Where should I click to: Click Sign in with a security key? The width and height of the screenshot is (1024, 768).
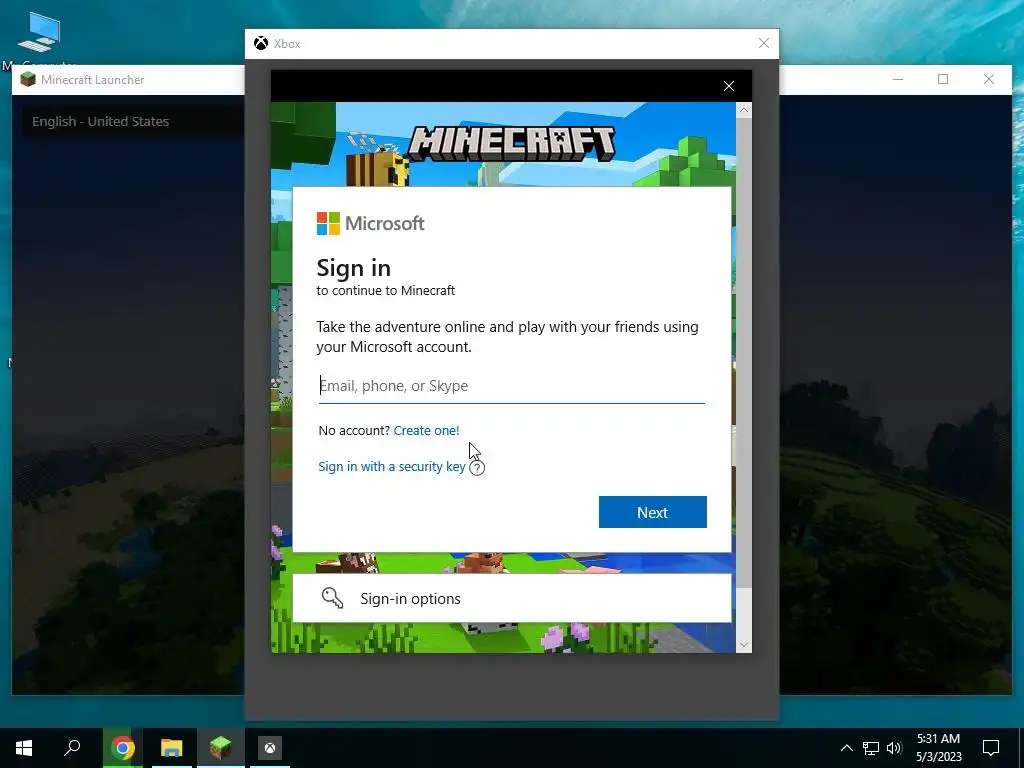(392, 466)
